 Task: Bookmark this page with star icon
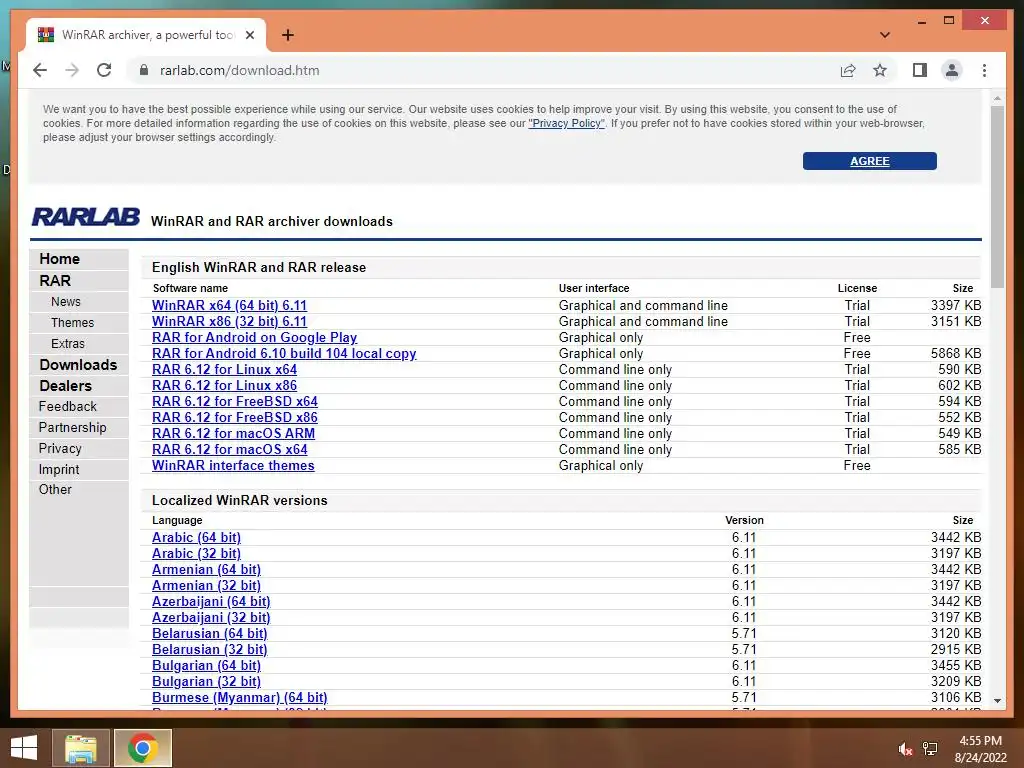880,70
